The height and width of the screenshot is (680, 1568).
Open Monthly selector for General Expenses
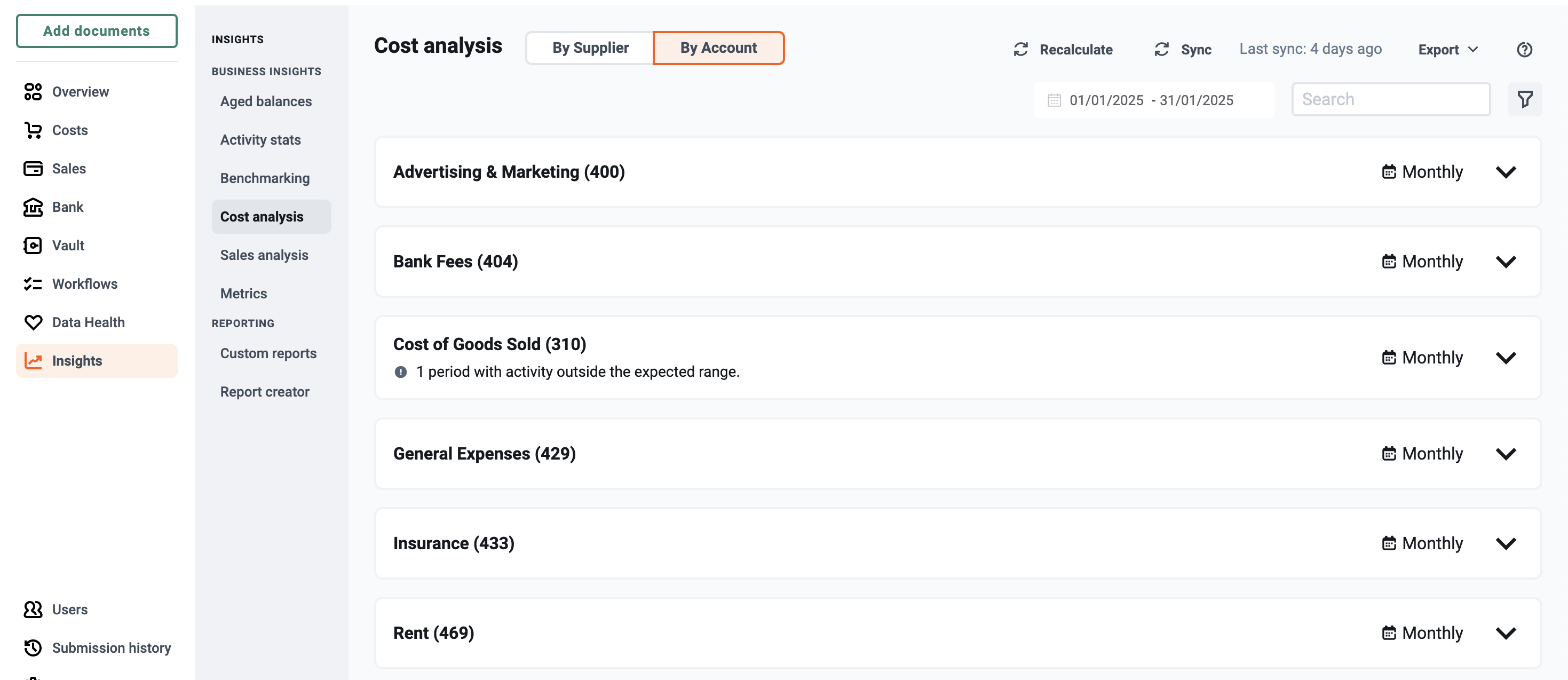click(x=1422, y=454)
